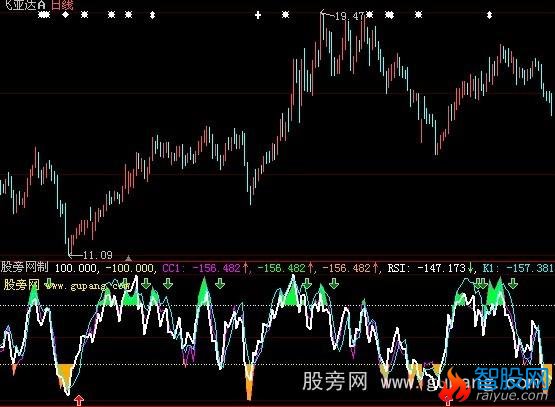The height and width of the screenshot is (407, 555).
Task: Click the small gray triangle on the chart's bottom axis
Action: pos(128,257)
